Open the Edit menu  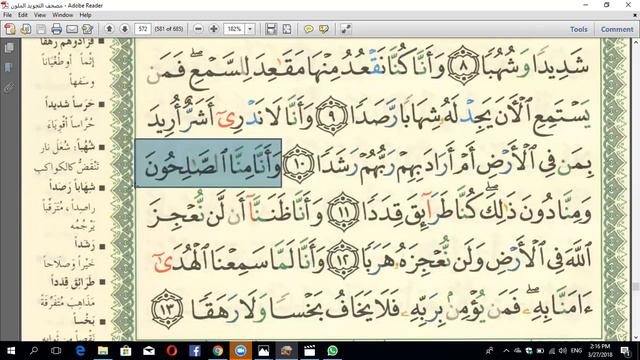click(23, 15)
